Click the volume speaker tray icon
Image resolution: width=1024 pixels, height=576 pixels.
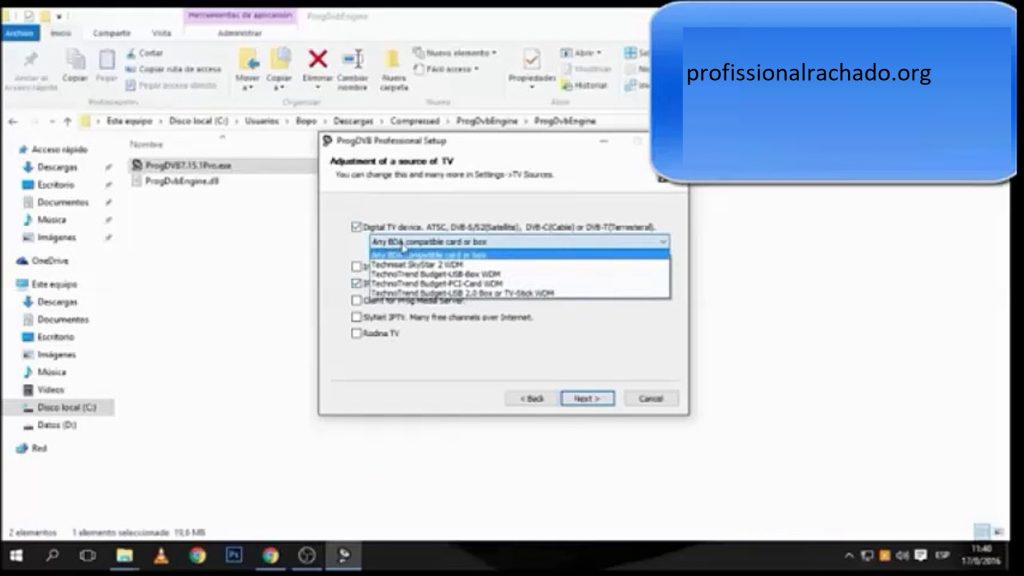[902, 556]
